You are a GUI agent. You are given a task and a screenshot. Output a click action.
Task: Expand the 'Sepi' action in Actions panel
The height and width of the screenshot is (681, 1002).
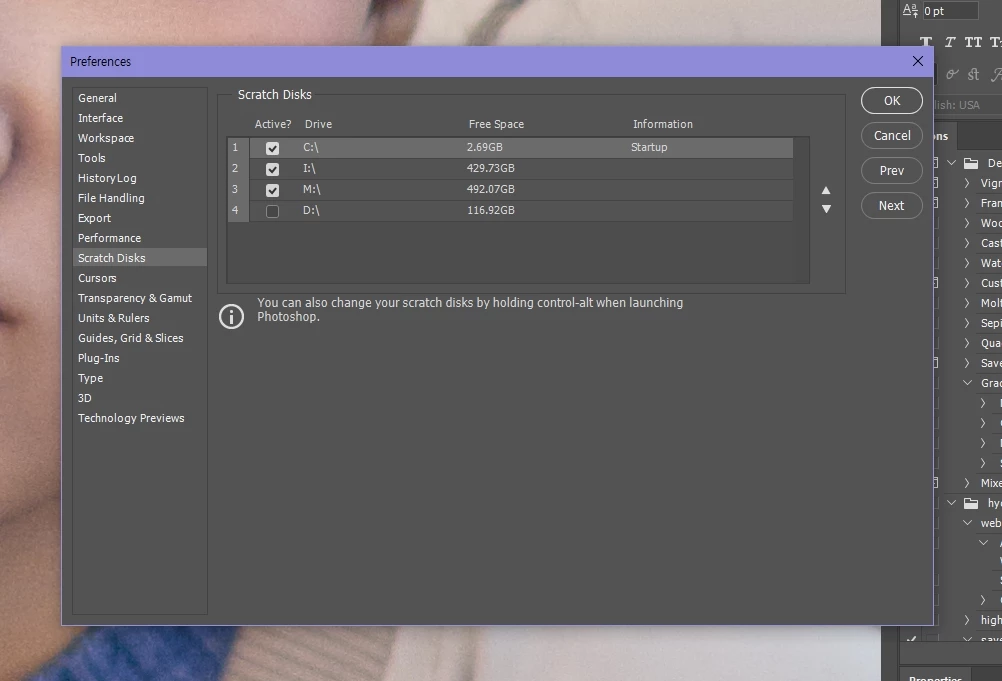pos(967,323)
